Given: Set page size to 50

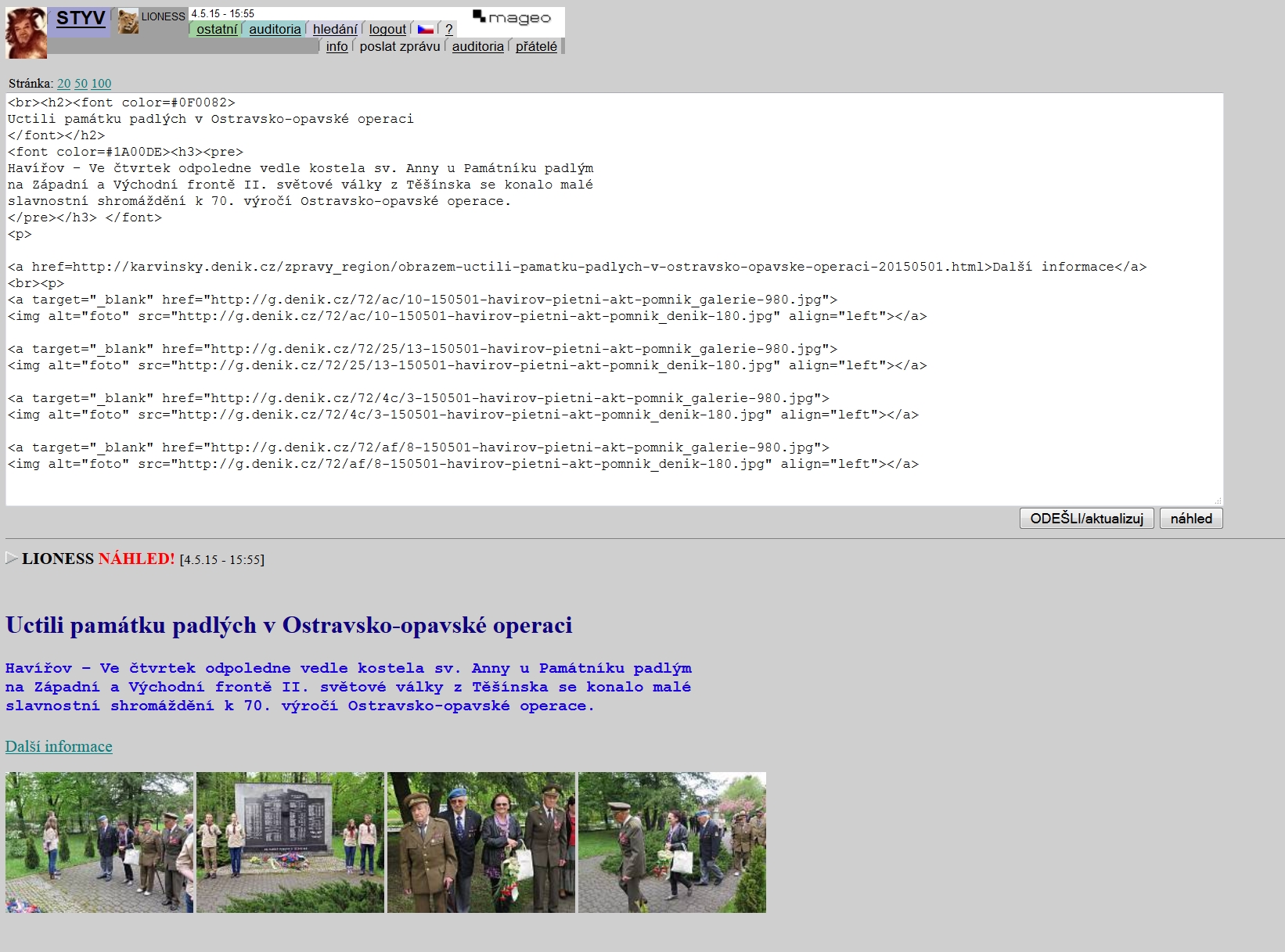Looking at the screenshot, I should point(81,84).
